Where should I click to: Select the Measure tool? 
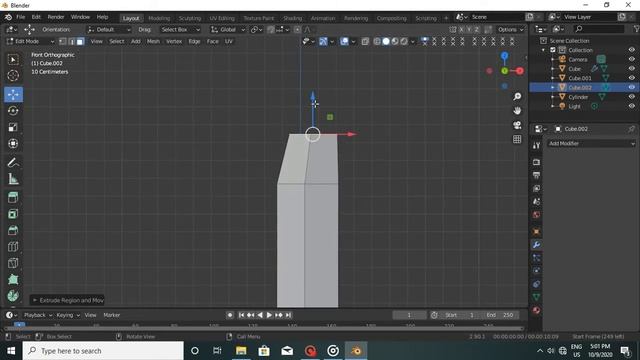[13, 179]
